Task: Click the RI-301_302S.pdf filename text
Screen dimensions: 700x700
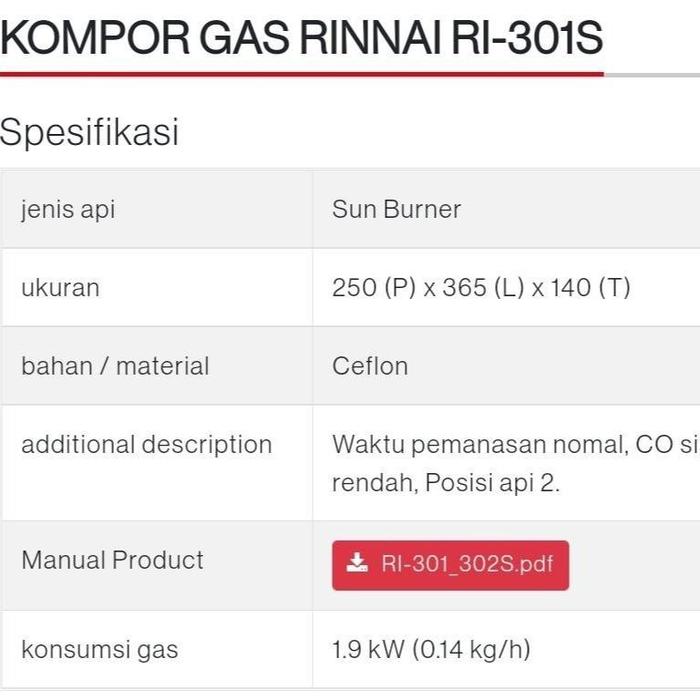Action: coord(467,563)
